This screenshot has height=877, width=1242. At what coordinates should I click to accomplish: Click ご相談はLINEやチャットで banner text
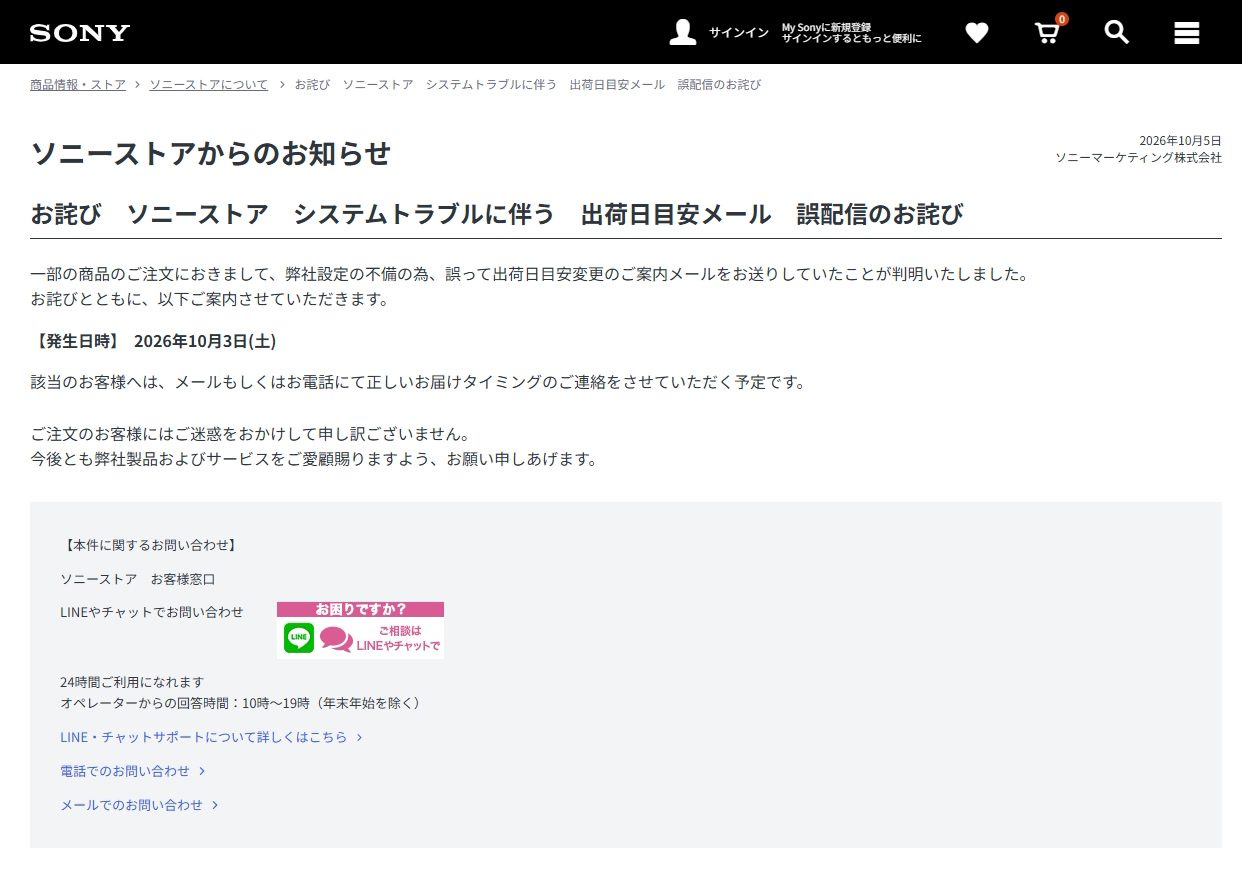pyautogui.click(x=398, y=638)
